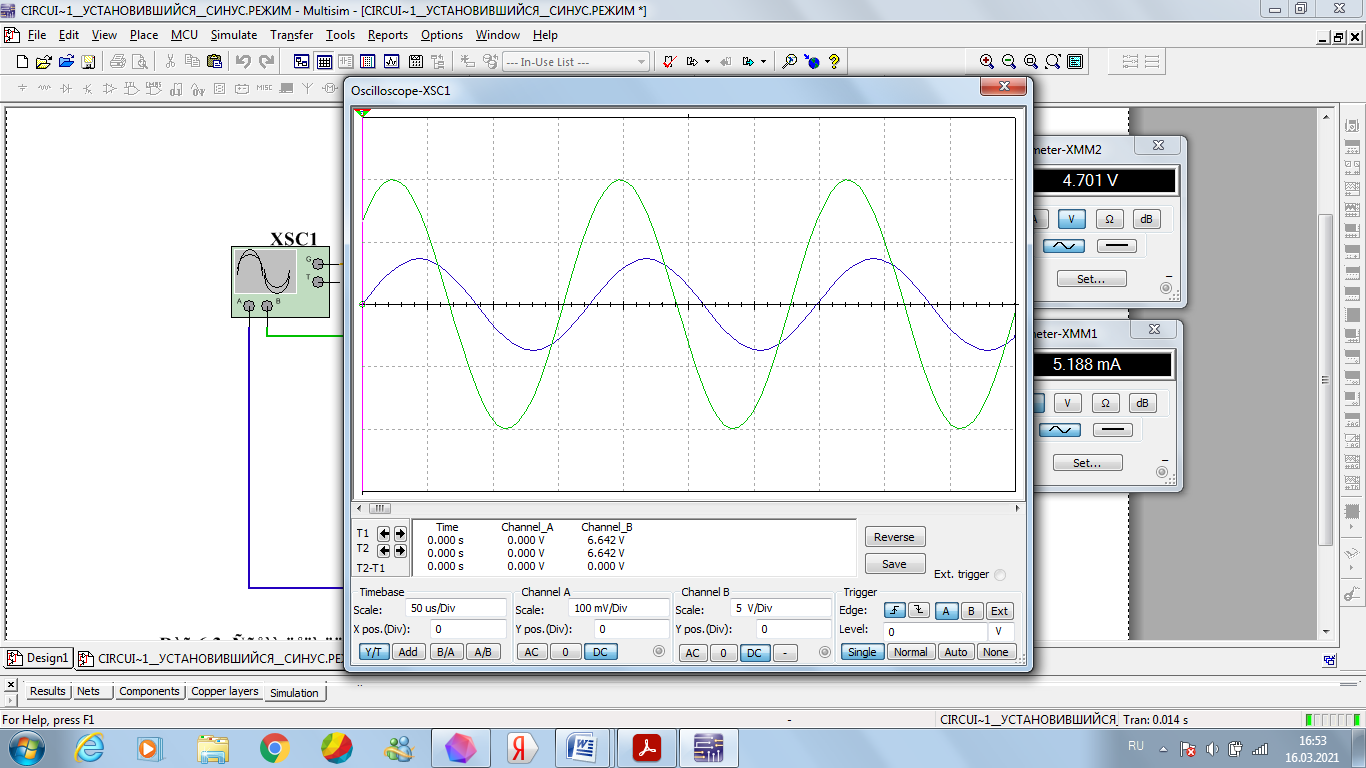Click Channel B Scale 5 V/Div field
The height and width of the screenshot is (768, 1366).
click(x=781, y=608)
